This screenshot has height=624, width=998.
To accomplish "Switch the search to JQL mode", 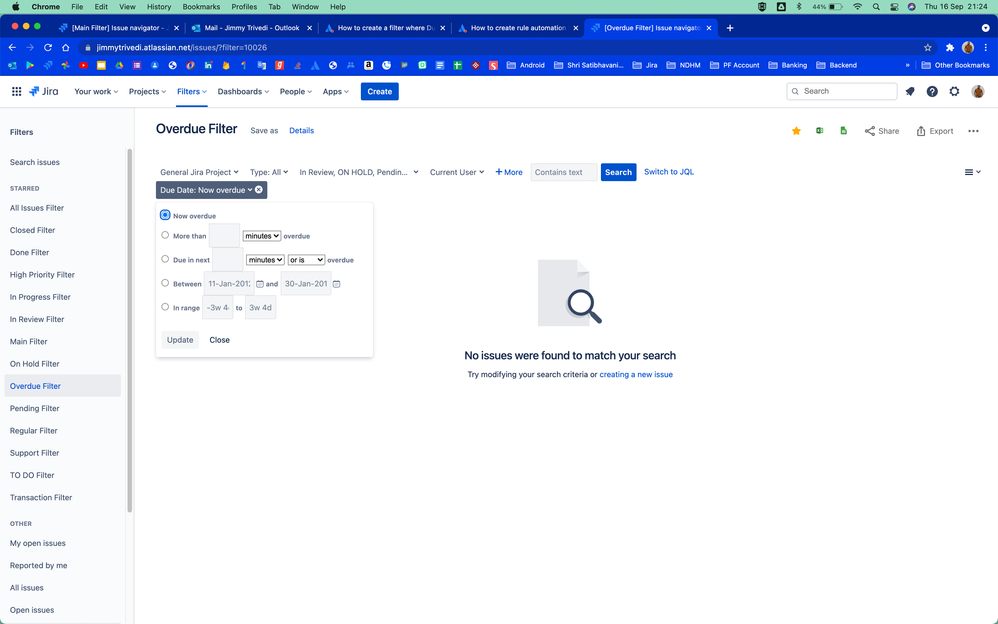I will (668, 172).
